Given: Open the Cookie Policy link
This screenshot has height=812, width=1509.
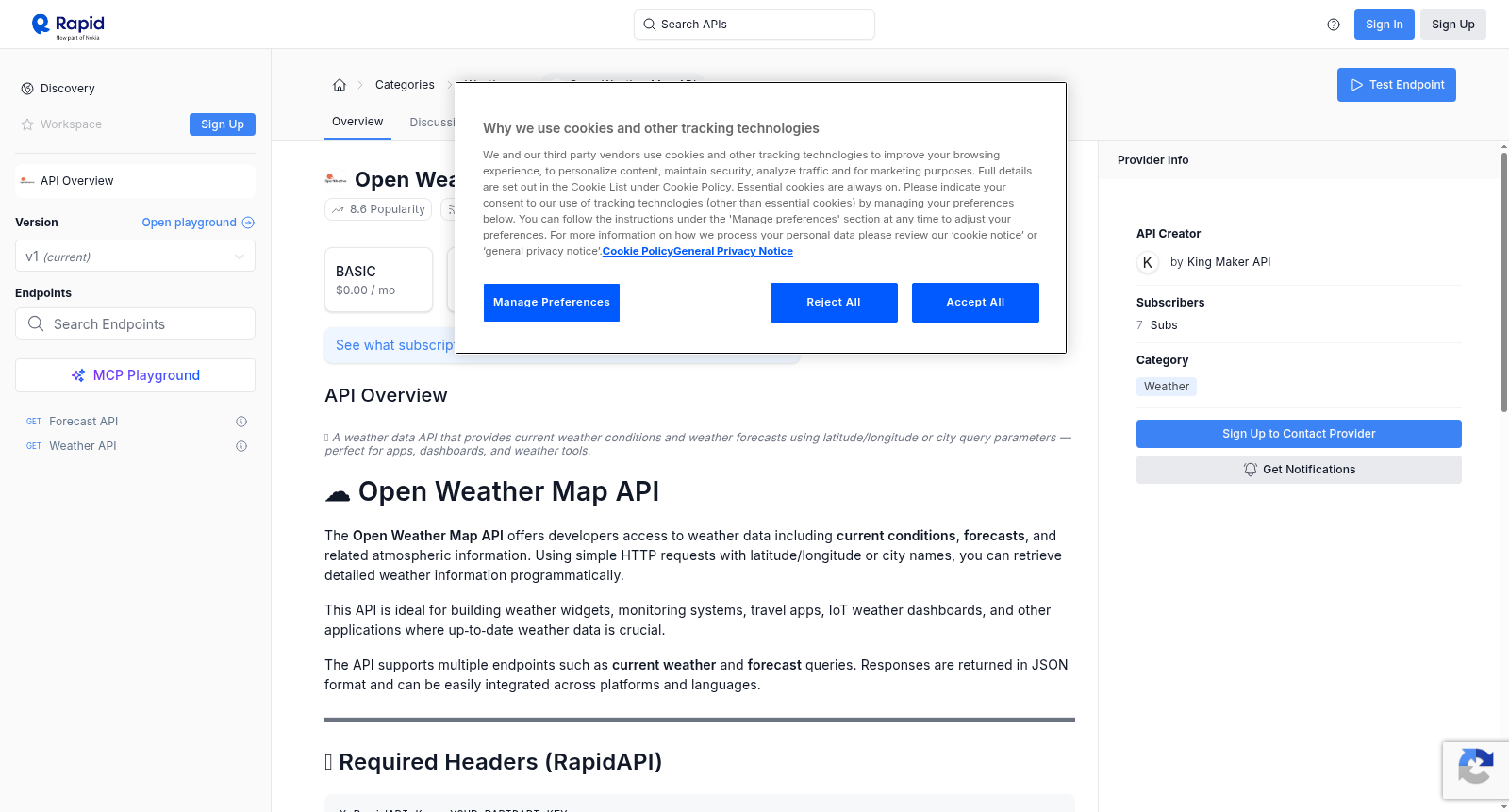Looking at the screenshot, I should tap(638, 251).
